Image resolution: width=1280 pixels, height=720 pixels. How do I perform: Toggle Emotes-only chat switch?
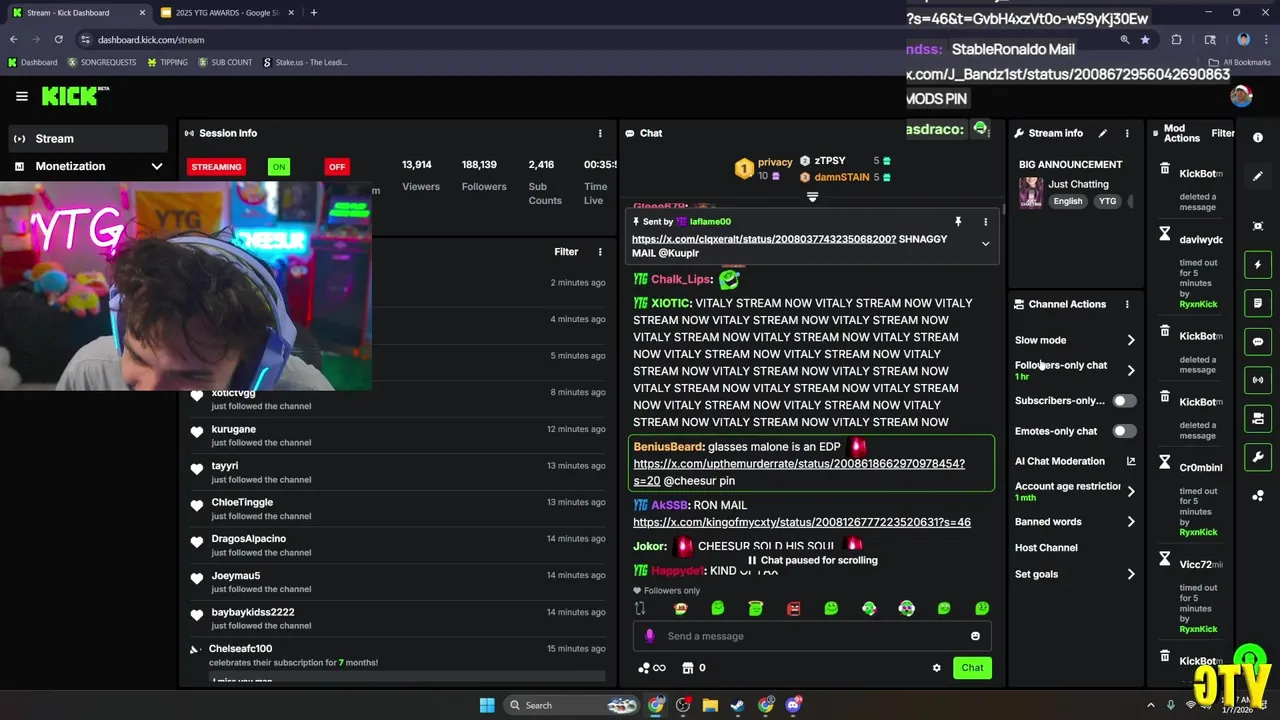pyautogui.click(x=1124, y=431)
